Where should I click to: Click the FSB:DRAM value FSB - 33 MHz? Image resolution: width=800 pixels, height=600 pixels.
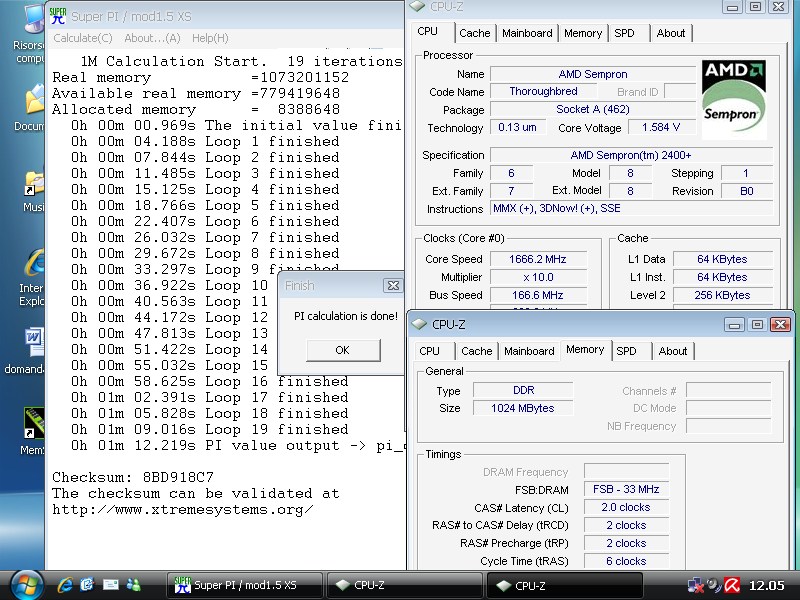click(x=626, y=489)
